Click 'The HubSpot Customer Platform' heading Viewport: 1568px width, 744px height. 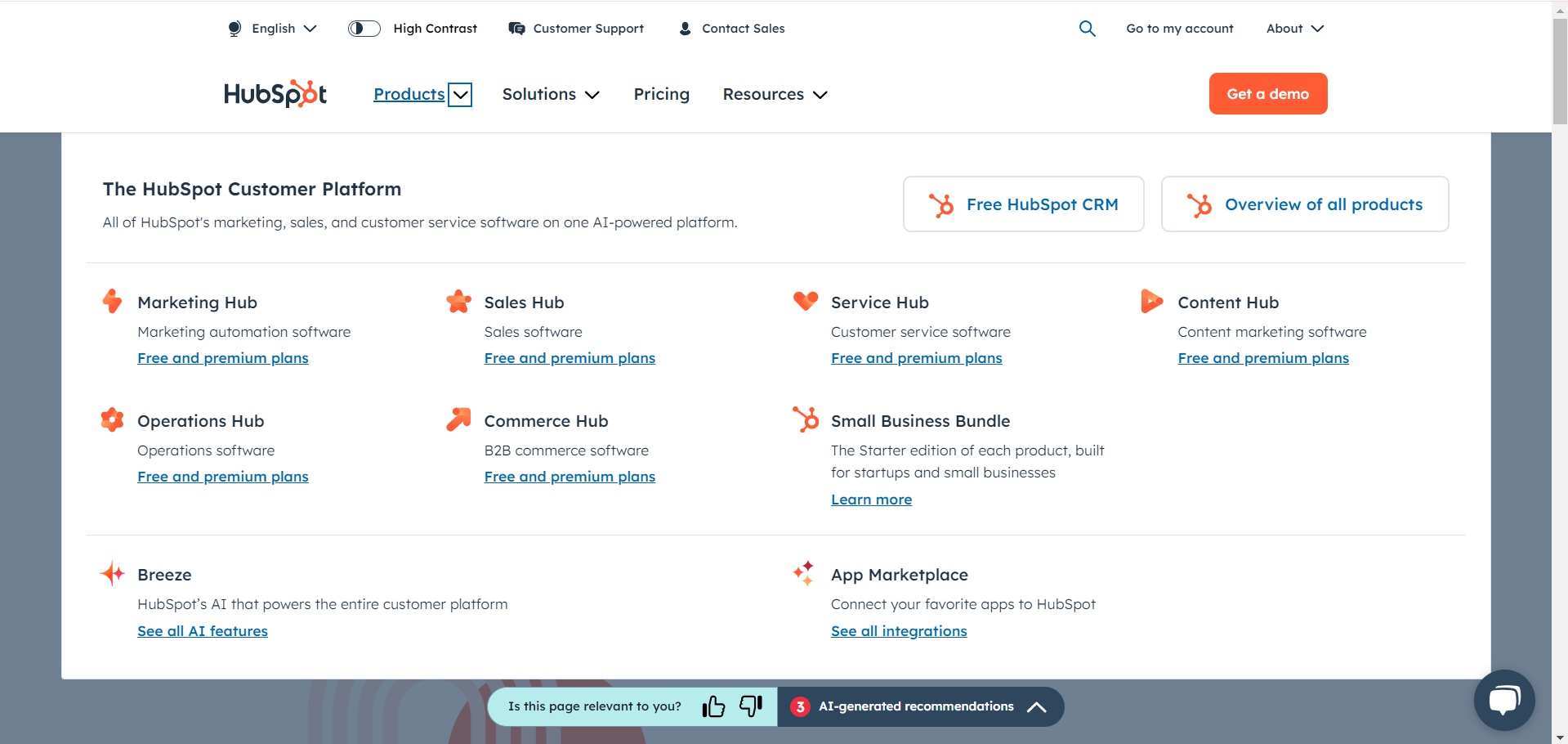pyautogui.click(x=252, y=189)
